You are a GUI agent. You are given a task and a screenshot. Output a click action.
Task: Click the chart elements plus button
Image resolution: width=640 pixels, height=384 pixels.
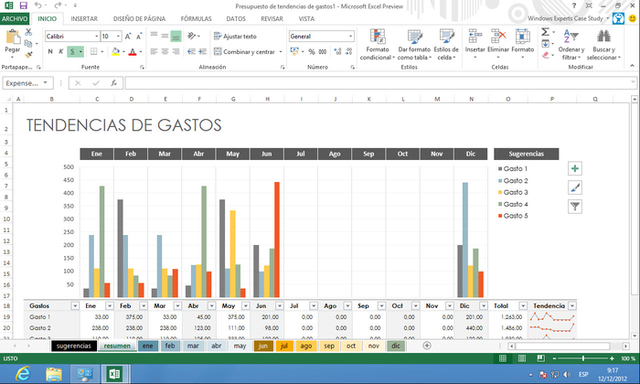pos(575,169)
